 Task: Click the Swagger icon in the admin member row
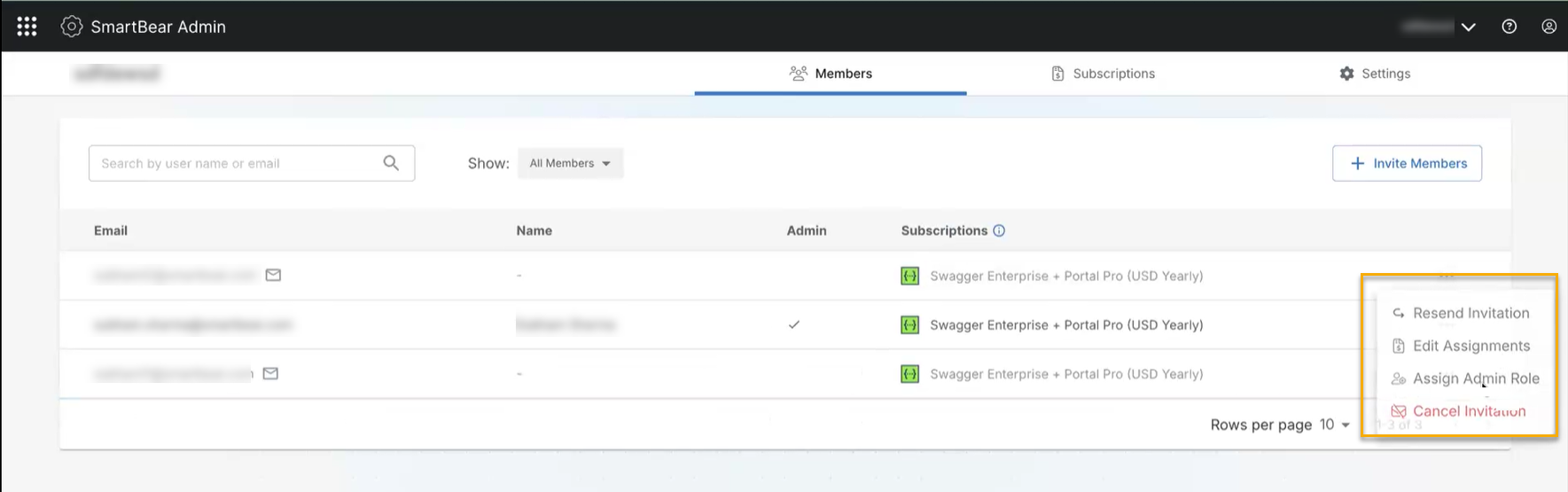coord(909,324)
